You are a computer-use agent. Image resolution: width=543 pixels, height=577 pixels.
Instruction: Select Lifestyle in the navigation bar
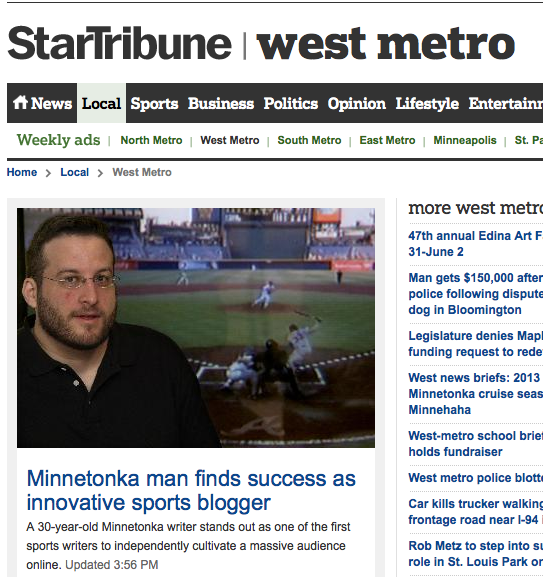point(427,104)
